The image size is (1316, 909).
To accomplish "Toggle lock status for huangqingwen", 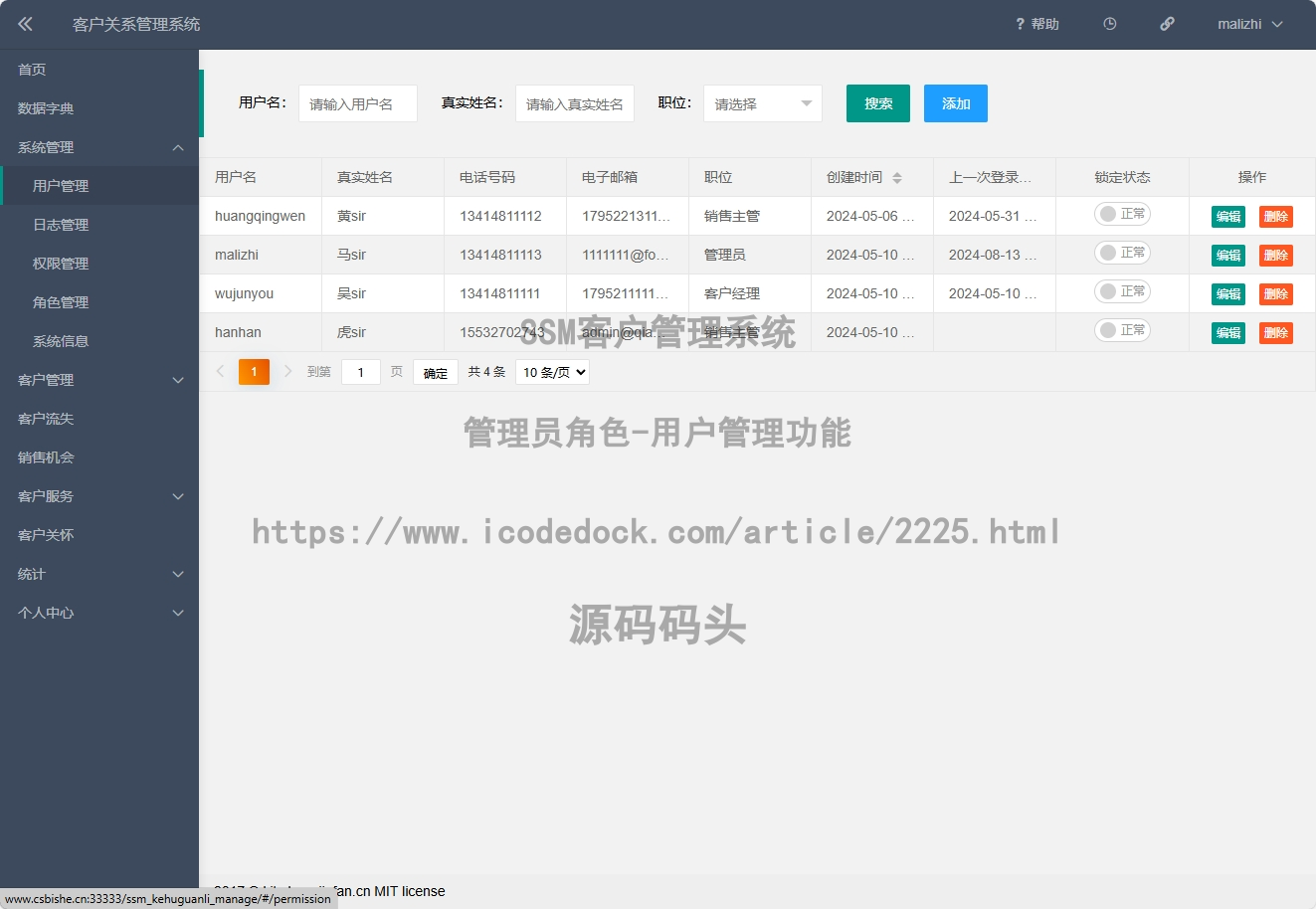I will 1122,214.
